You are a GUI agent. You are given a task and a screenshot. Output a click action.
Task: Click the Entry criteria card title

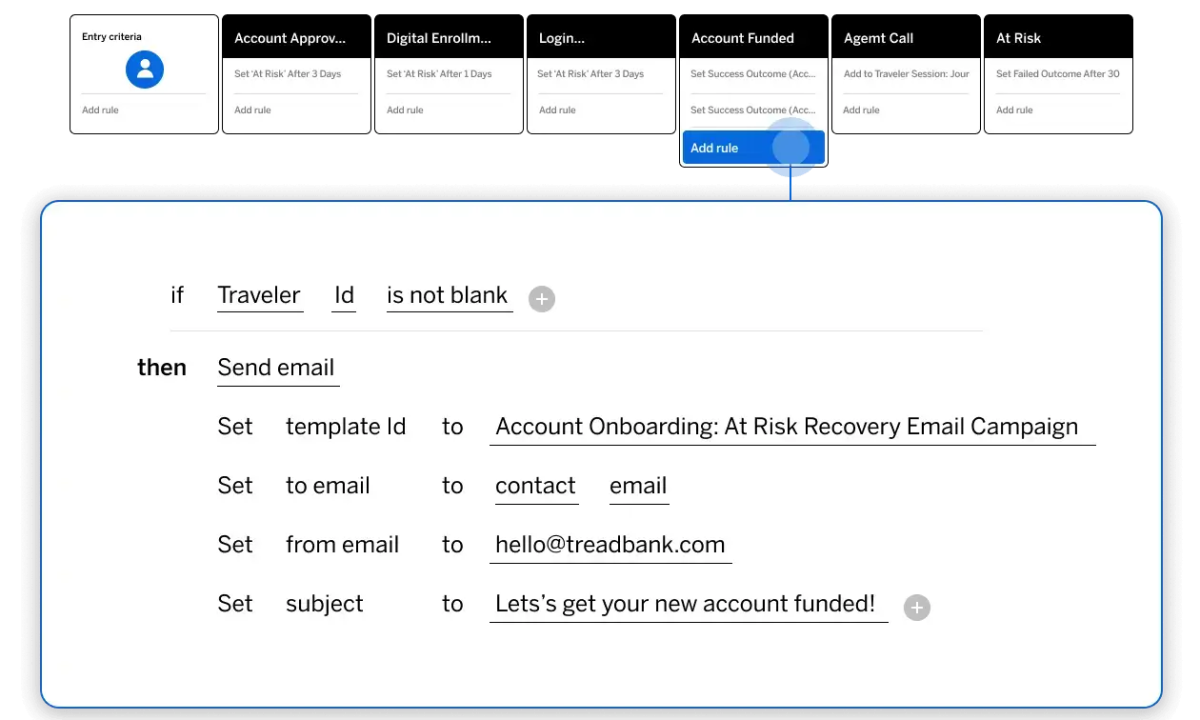point(112,37)
